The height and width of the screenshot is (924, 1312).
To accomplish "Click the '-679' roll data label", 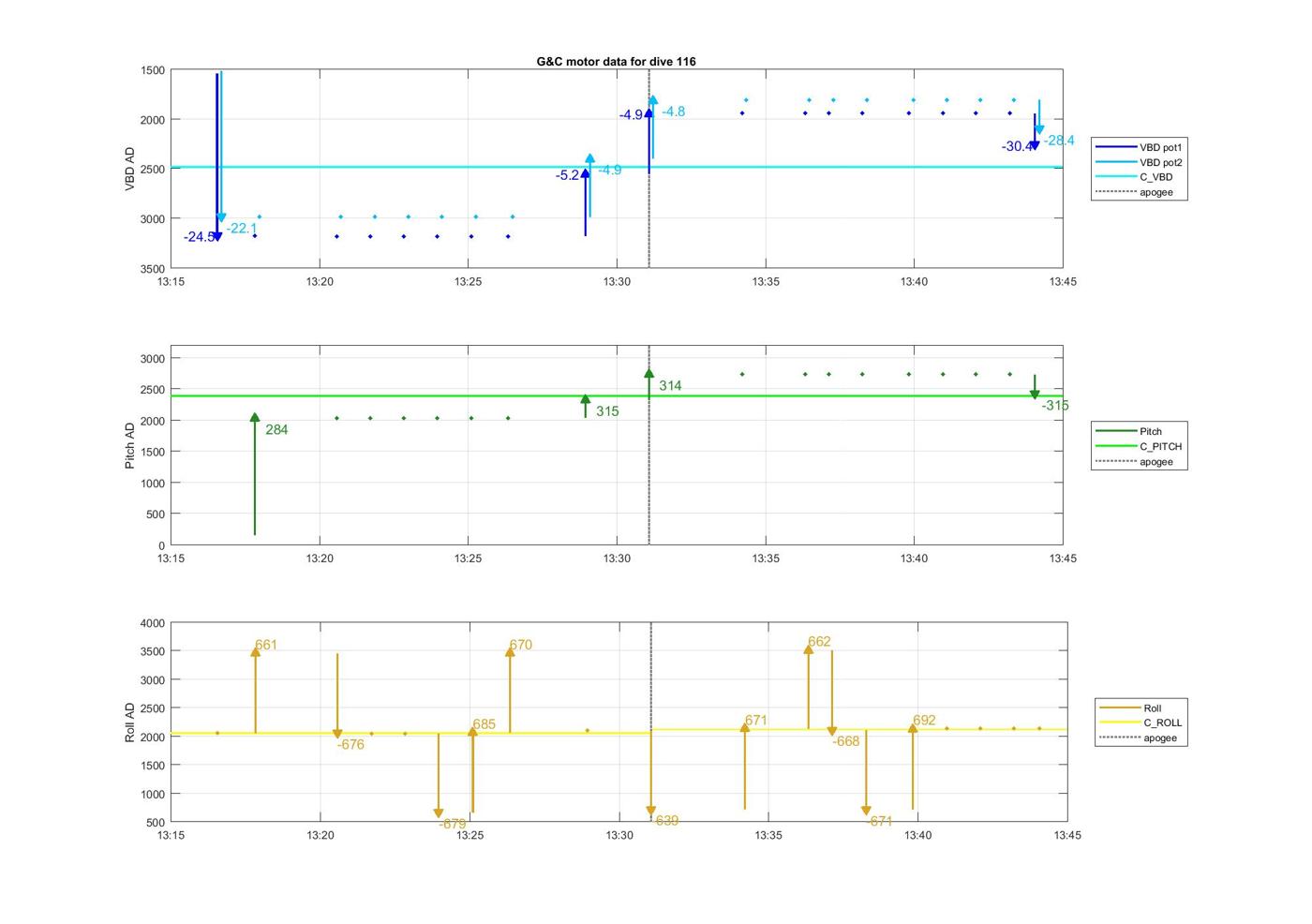I will [453, 824].
